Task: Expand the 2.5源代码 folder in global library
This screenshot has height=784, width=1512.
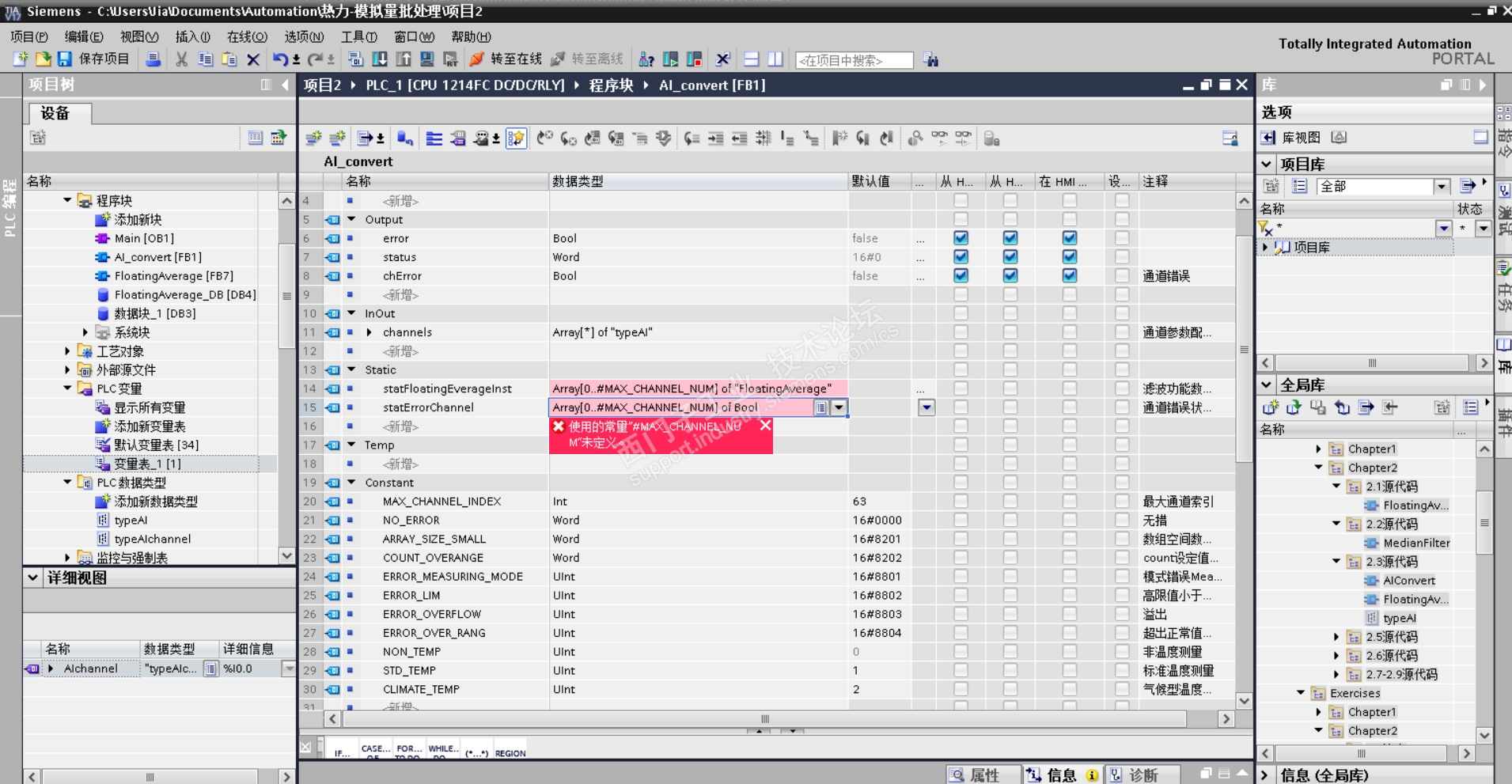Action: pyautogui.click(x=1336, y=637)
